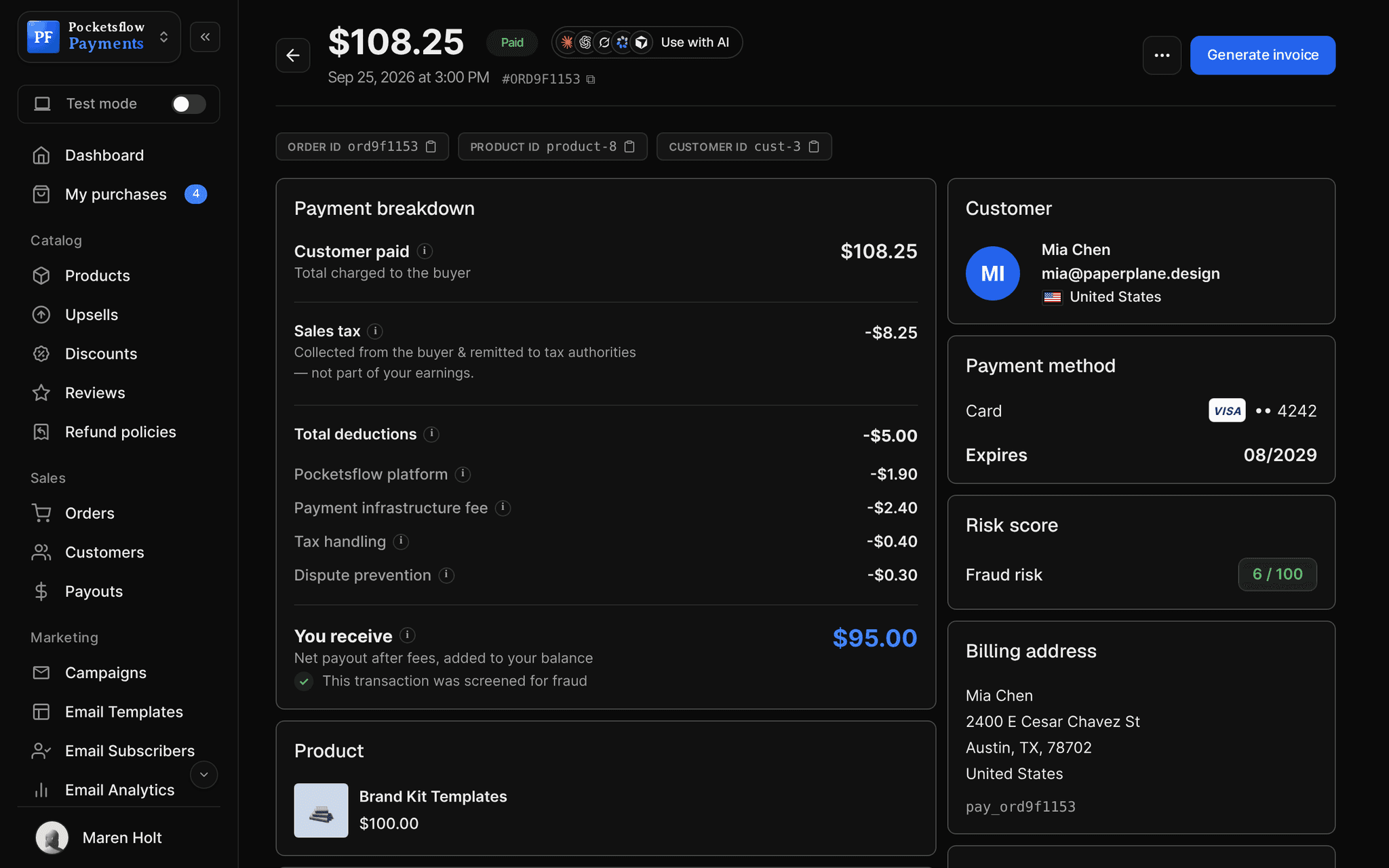
Task: Show info for Dispute prevention
Action: (446, 575)
